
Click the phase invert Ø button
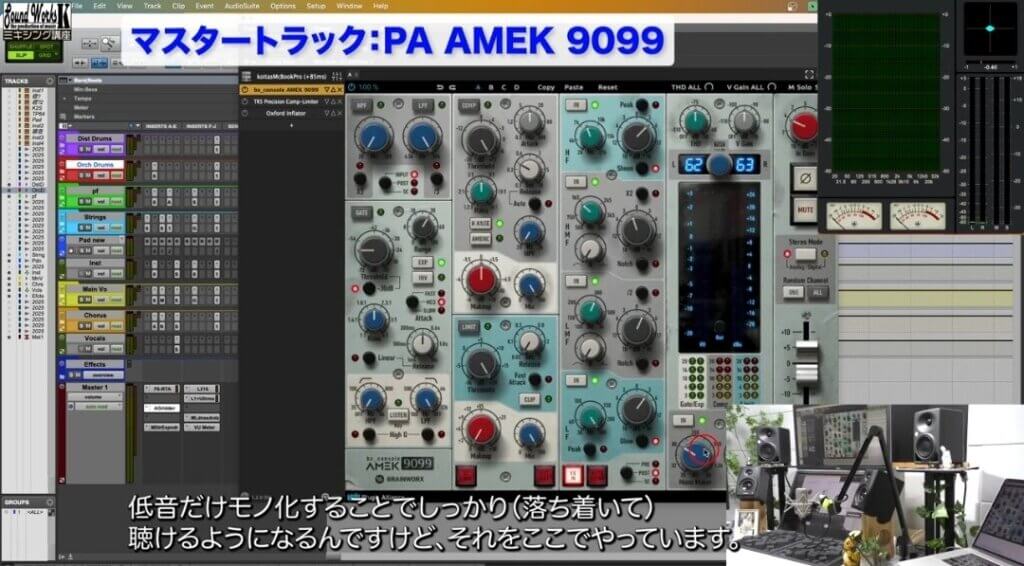pyautogui.click(x=805, y=178)
